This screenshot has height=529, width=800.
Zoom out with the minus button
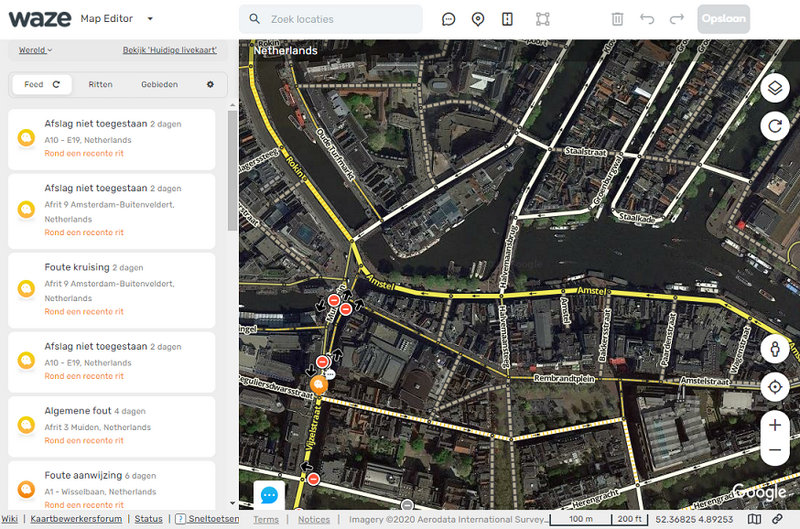pyautogui.click(x=774, y=451)
